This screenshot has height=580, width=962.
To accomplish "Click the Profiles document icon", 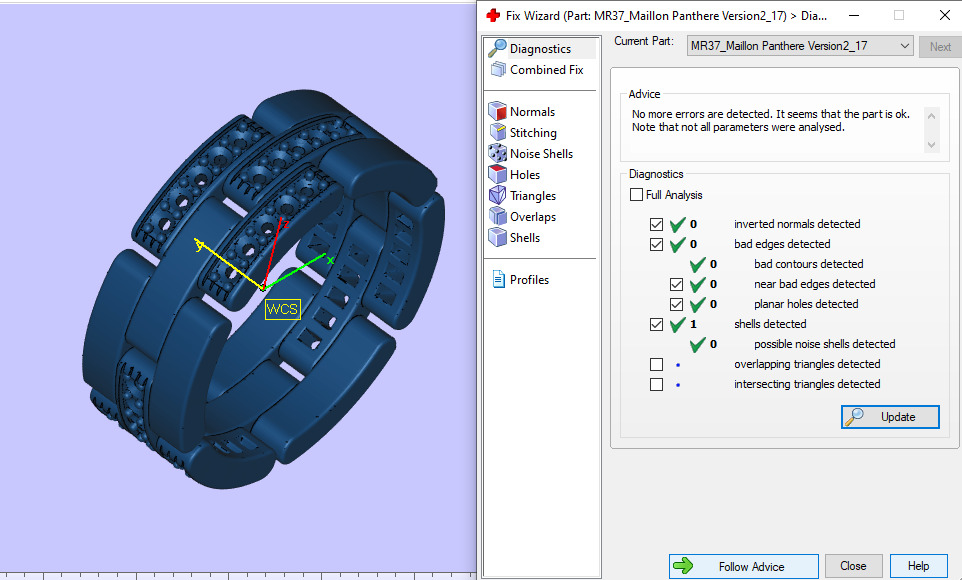I will [x=498, y=279].
